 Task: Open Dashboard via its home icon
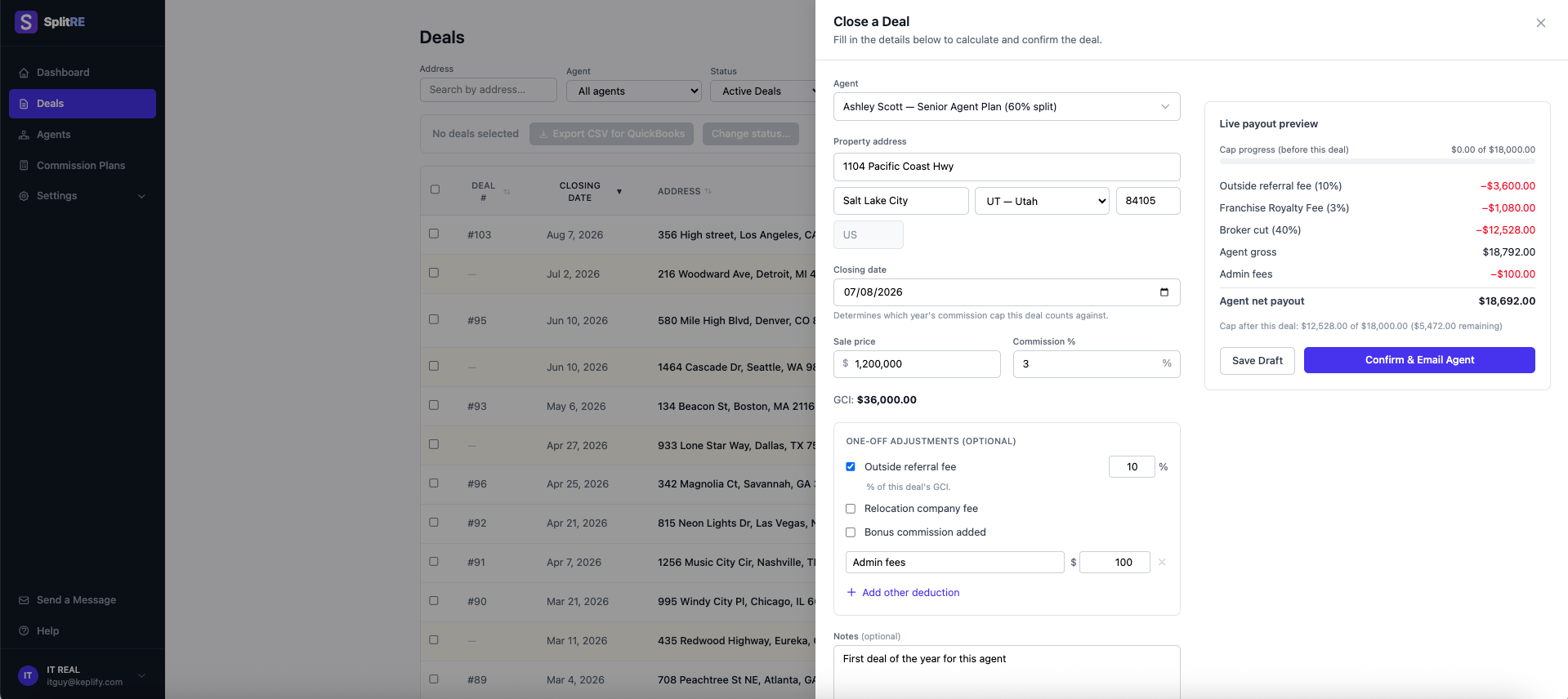(24, 73)
